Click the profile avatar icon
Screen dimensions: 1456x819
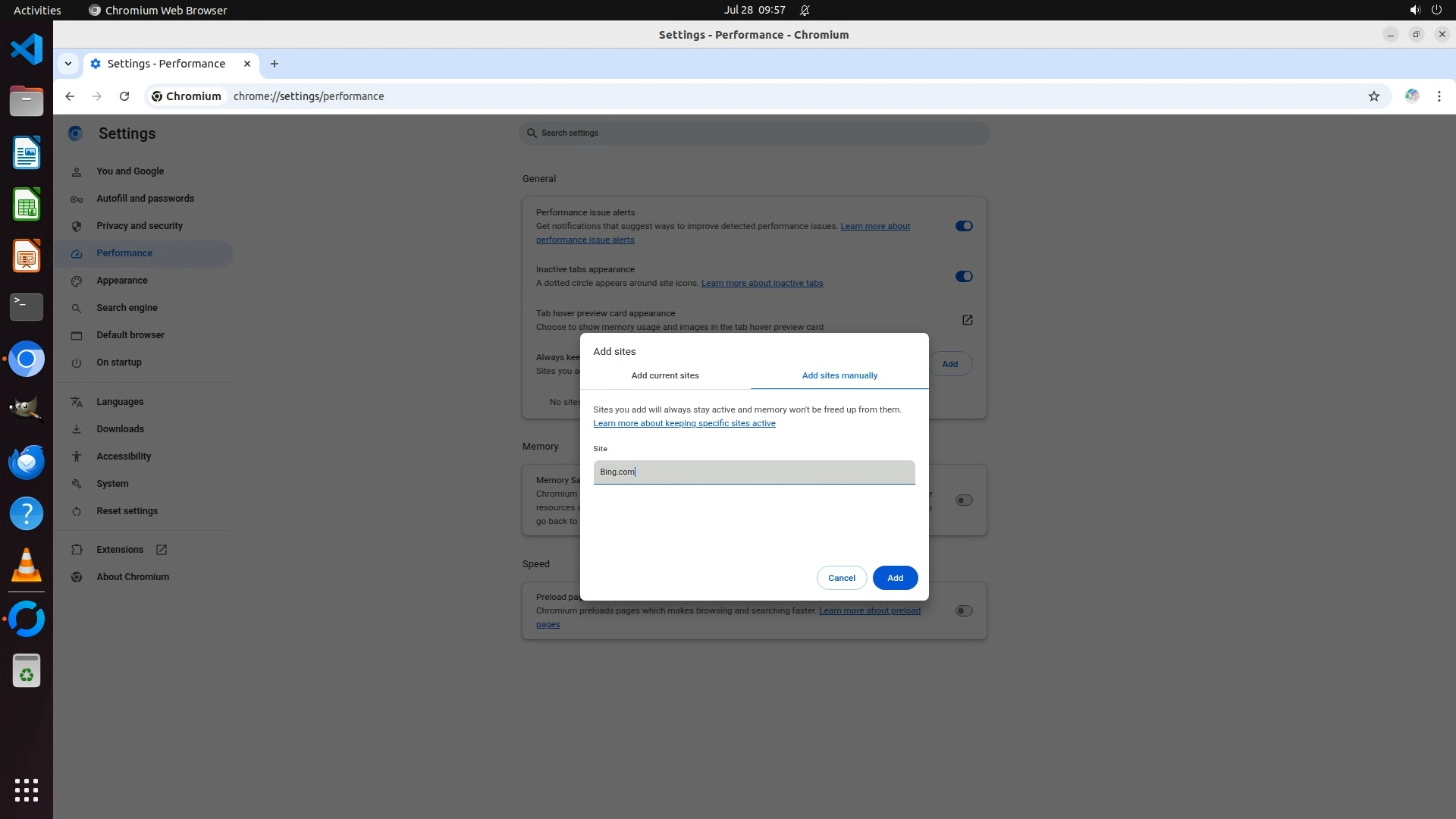(x=1411, y=96)
